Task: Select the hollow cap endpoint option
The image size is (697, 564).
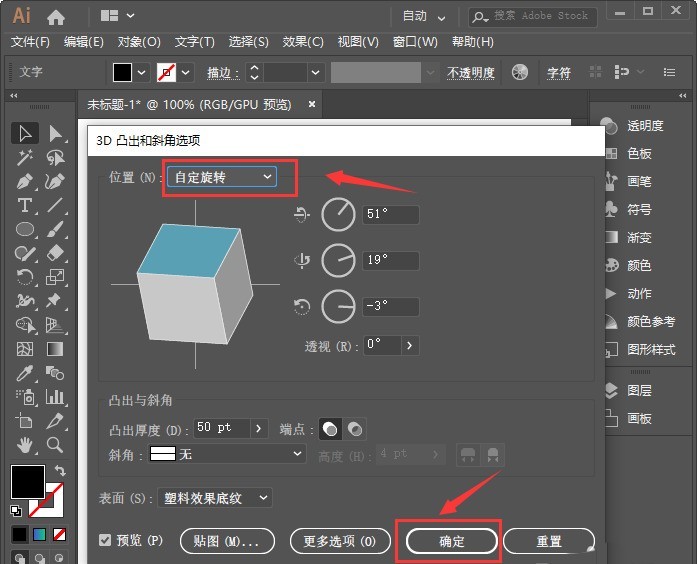Action: tap(355, 428)
